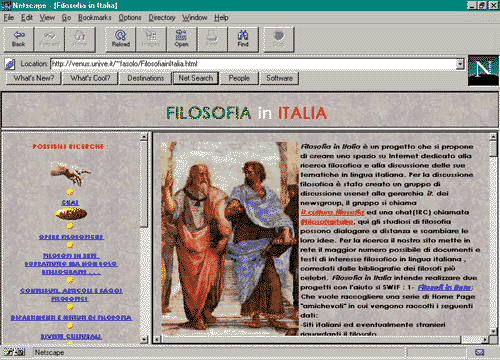The width and height of the screenshot is (500, 360).
Task: Click the Possibili Ricerche heading text
Action: click(70, 146)
